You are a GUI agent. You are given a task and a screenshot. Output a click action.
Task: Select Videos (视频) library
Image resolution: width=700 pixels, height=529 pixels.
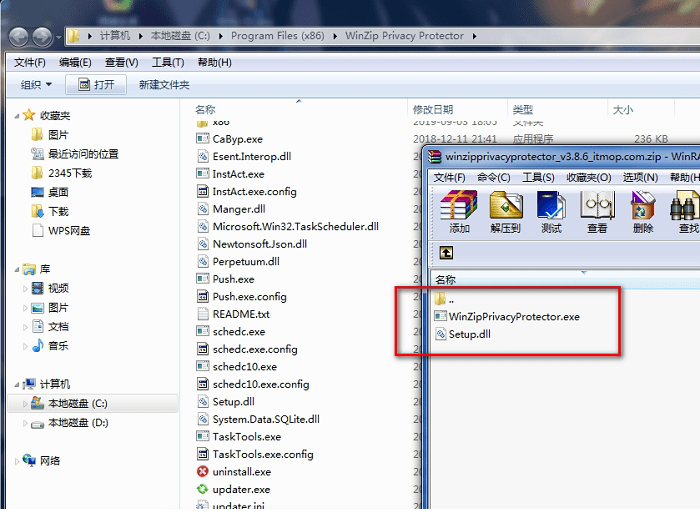point(50,288)
